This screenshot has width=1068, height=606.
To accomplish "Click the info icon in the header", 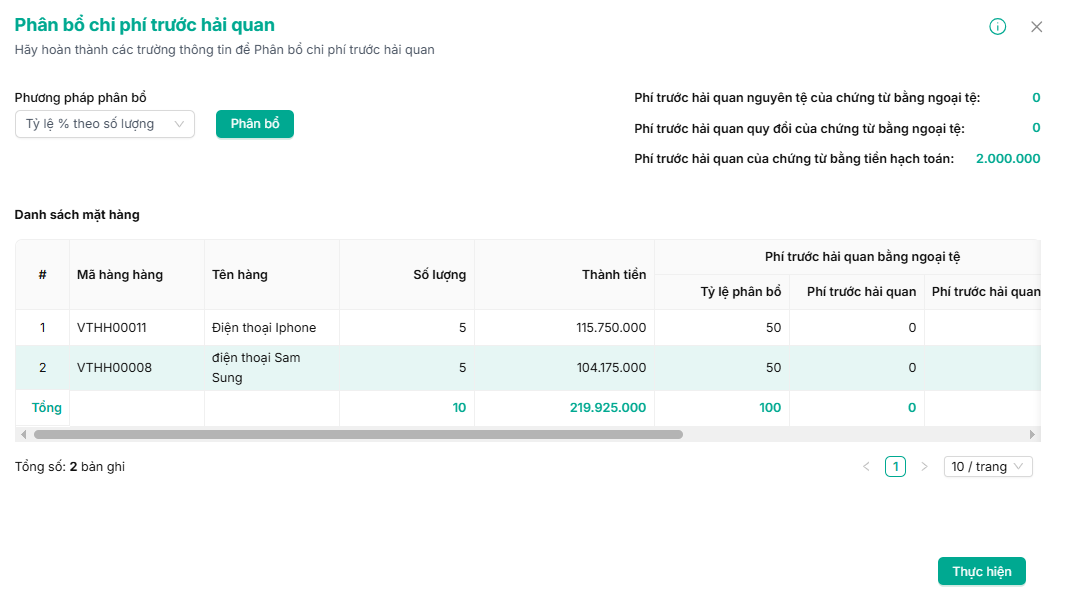I will (997, 27).
